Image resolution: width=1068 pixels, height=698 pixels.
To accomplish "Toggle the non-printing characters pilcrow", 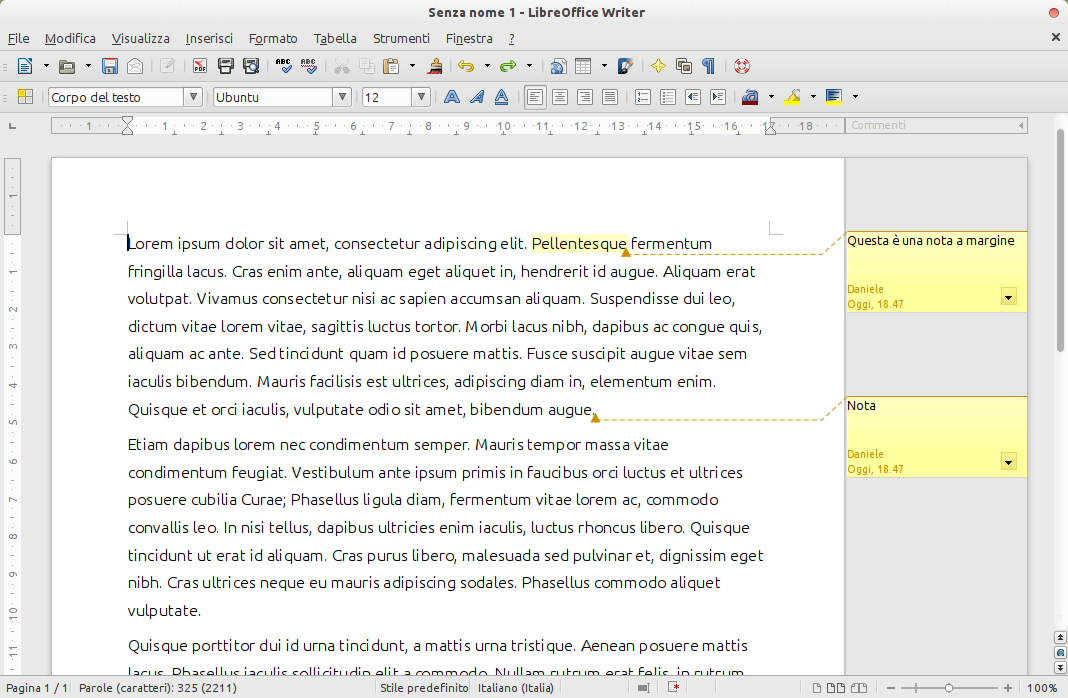I will coord(708,67).
